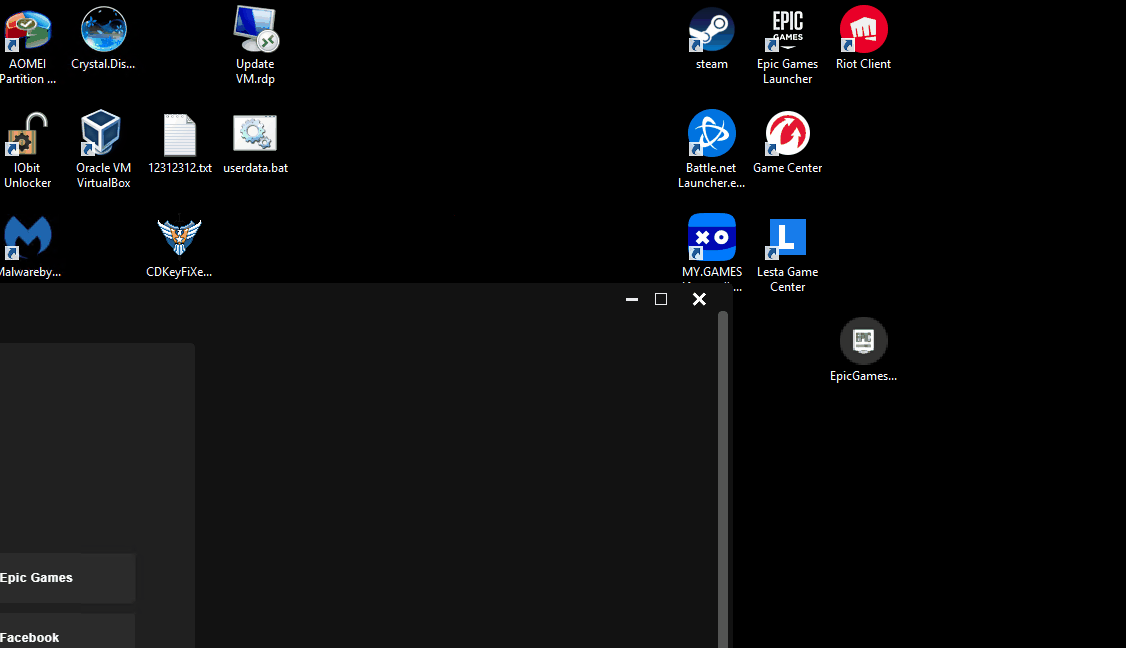Click the launcher window vertical scrollbar

click(x=722, y=479)
